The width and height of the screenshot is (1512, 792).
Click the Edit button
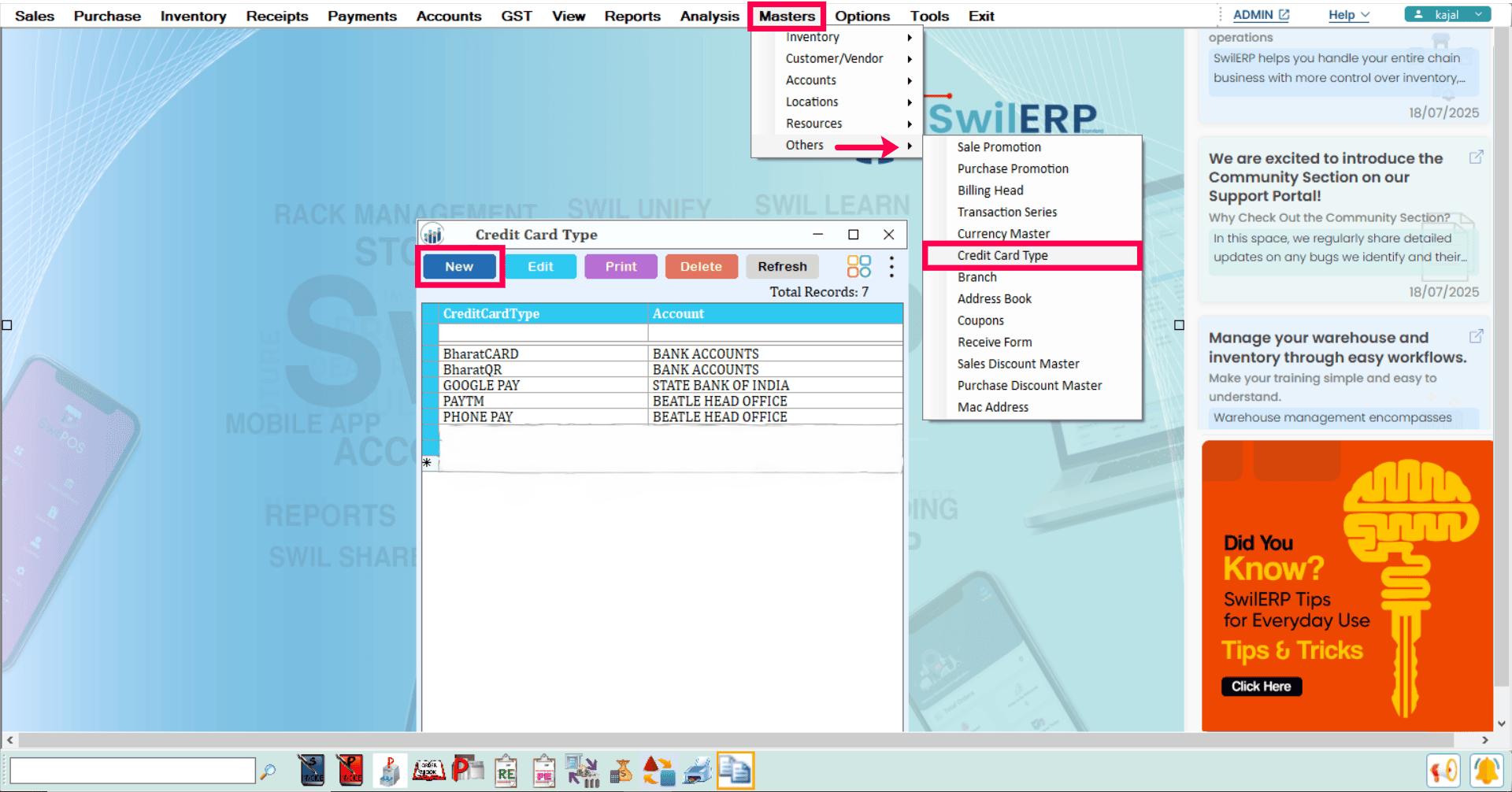(540, 266)
